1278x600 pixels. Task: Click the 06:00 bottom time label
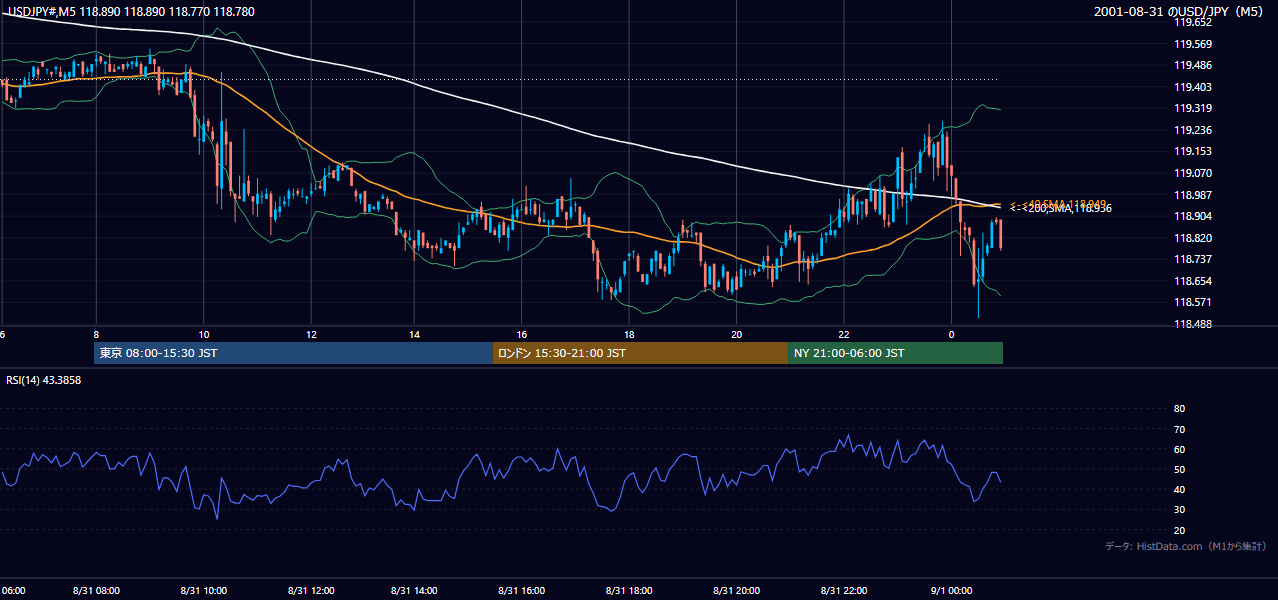[13, 591]
